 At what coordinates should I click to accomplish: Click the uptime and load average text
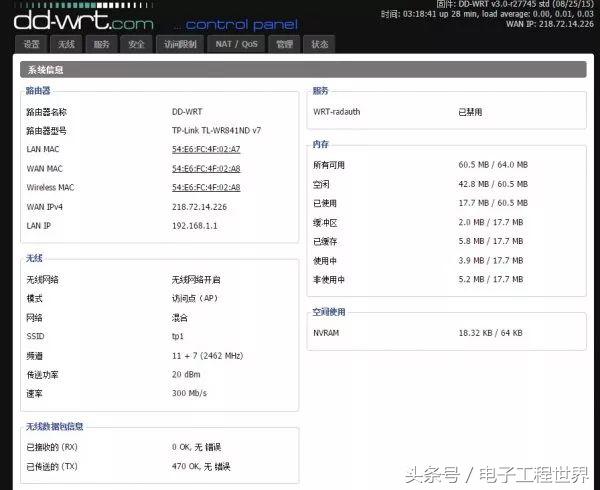tap(487, 14)
